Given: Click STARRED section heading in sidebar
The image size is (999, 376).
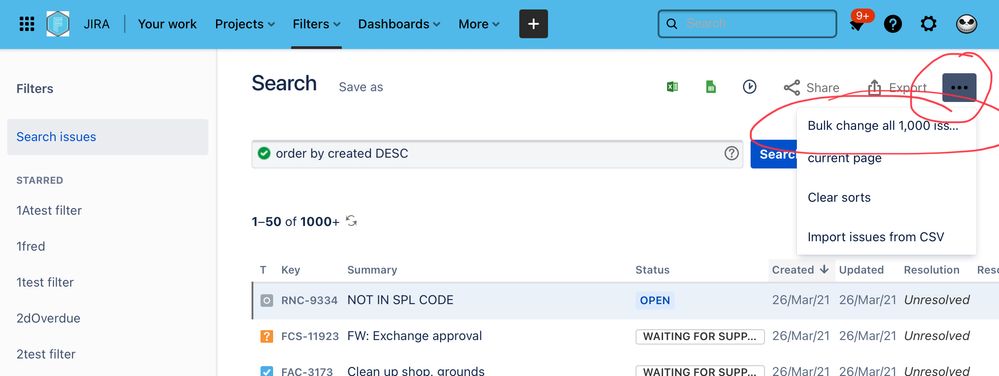Looking at the screenshot, I should [x=40, y=180].
